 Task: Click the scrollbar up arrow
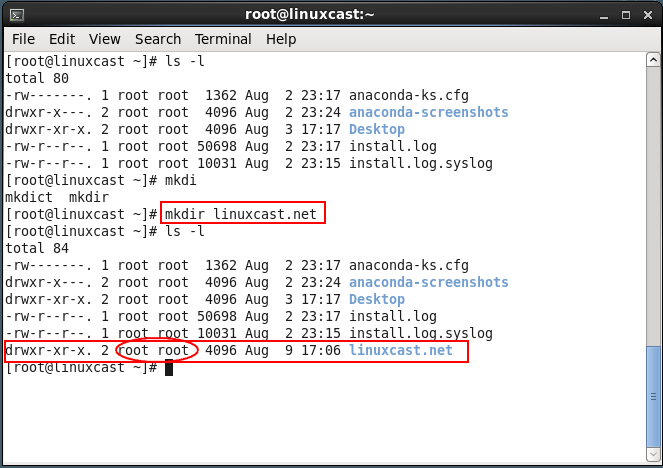pyautogui.click(x=653, y=60)
